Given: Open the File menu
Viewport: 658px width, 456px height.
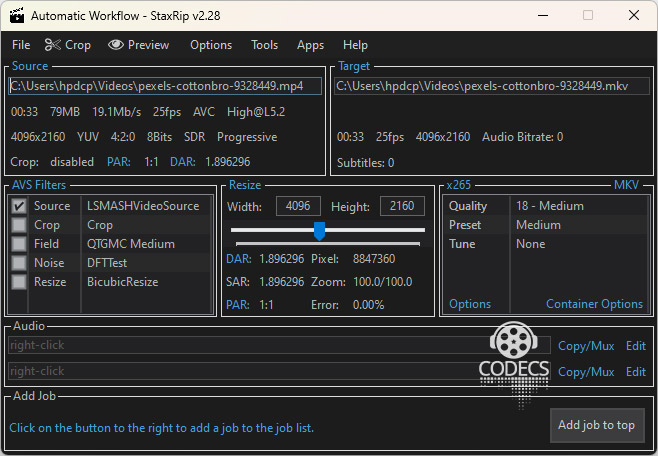Looking at the screenshot, I should point(21,45).
